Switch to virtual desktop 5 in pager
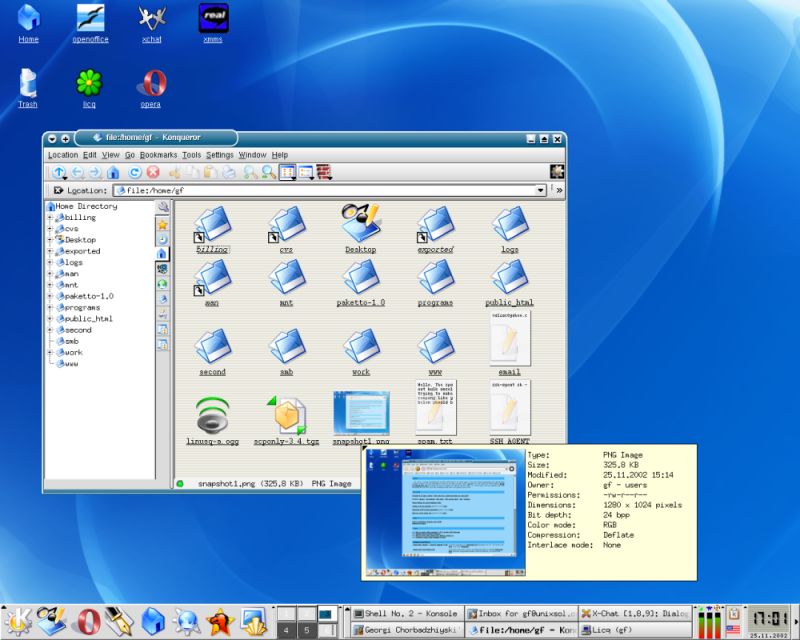 pos(306,630)
